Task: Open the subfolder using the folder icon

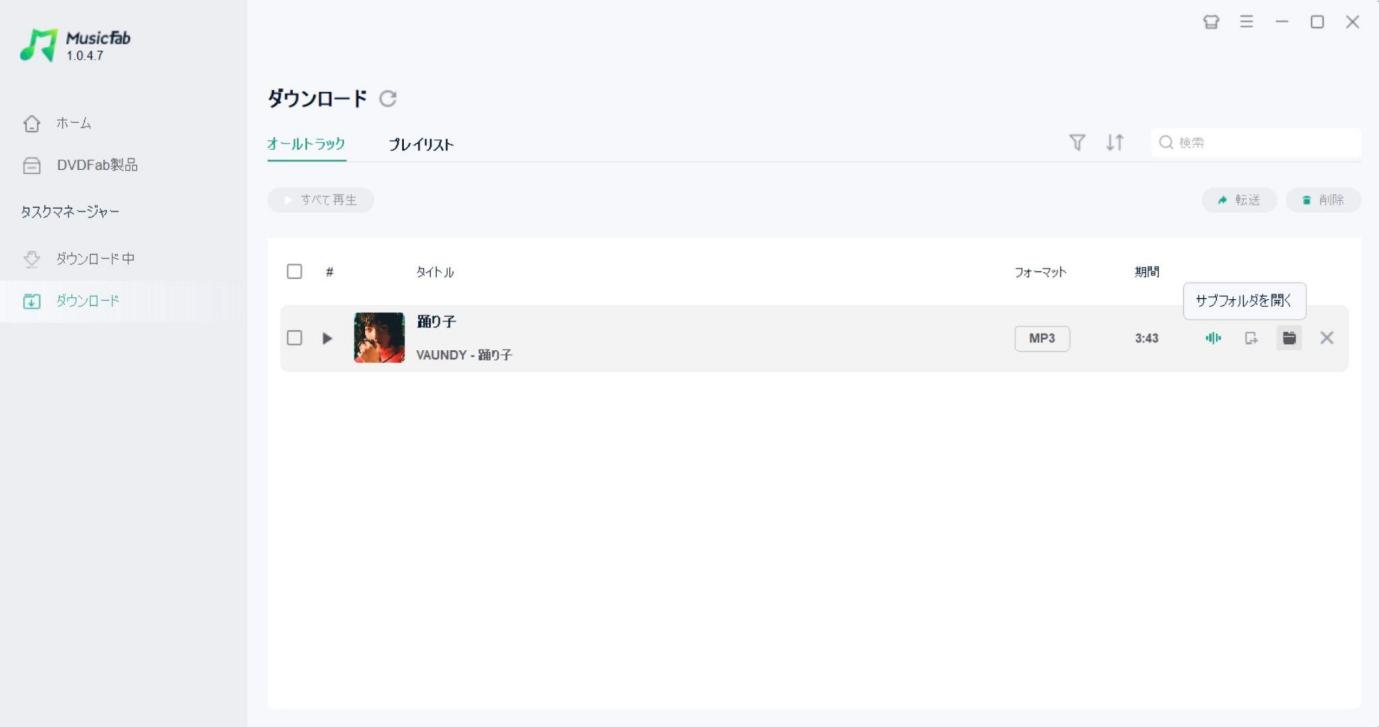Action: 1289,338
